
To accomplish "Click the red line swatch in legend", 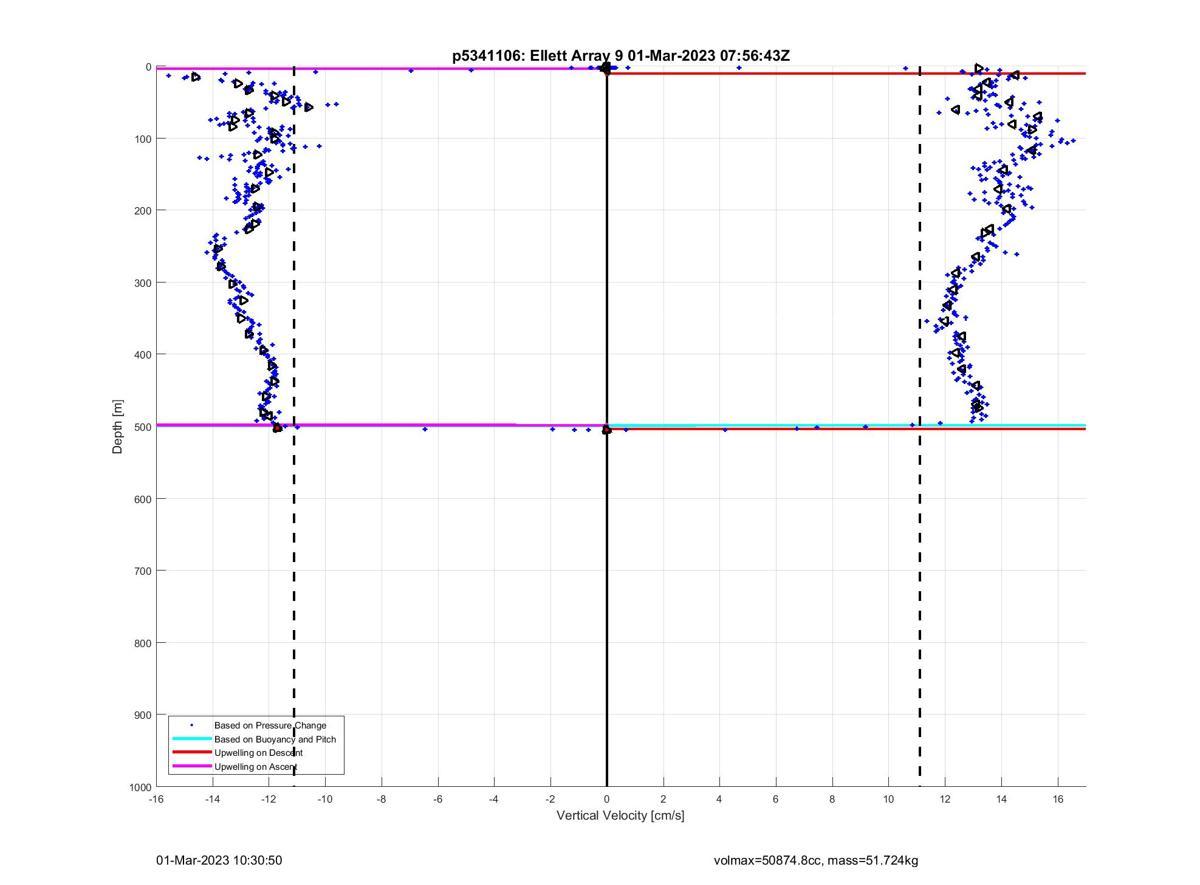I will point(192,752).
